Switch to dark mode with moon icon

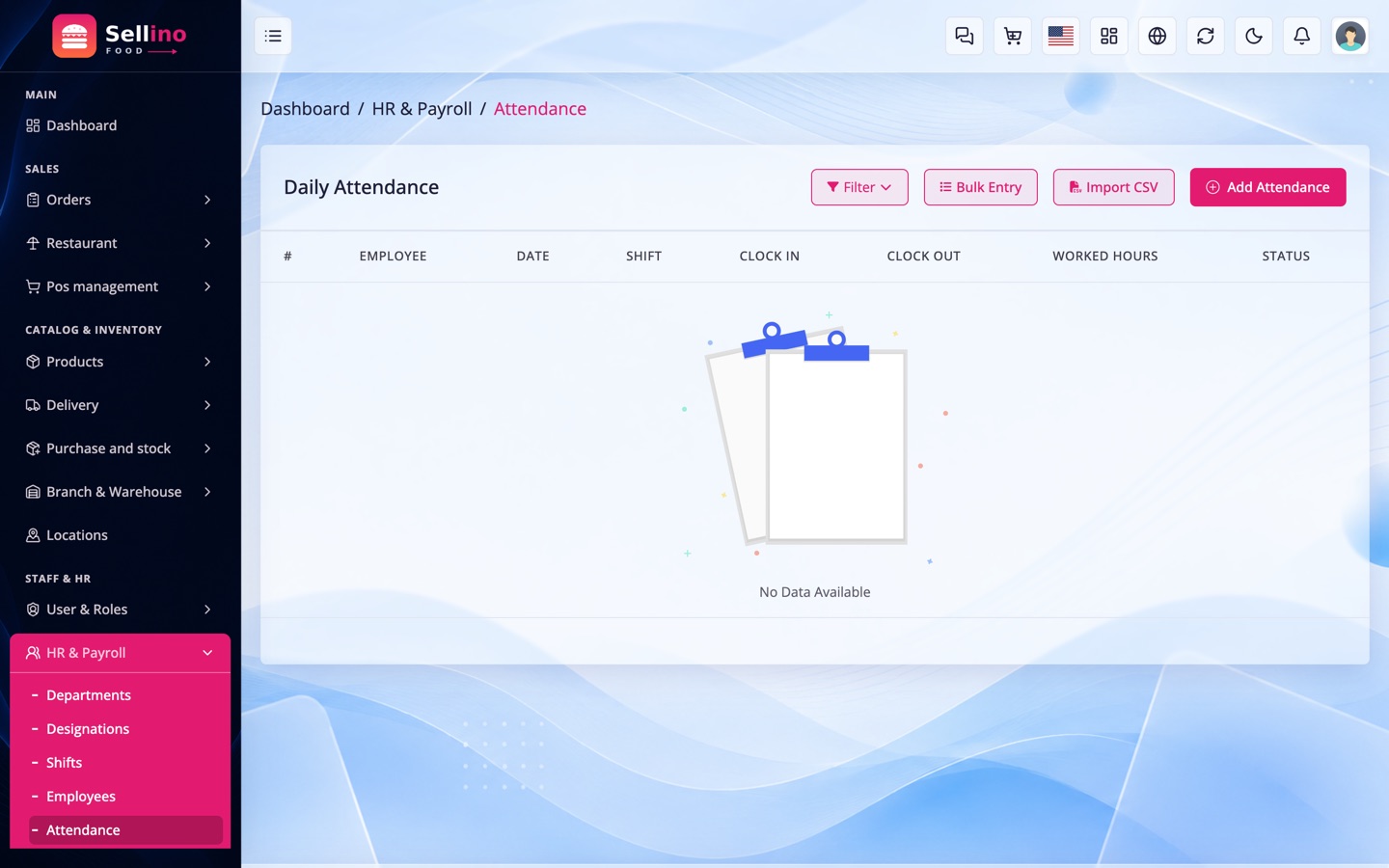click(x=1254, y=36)
